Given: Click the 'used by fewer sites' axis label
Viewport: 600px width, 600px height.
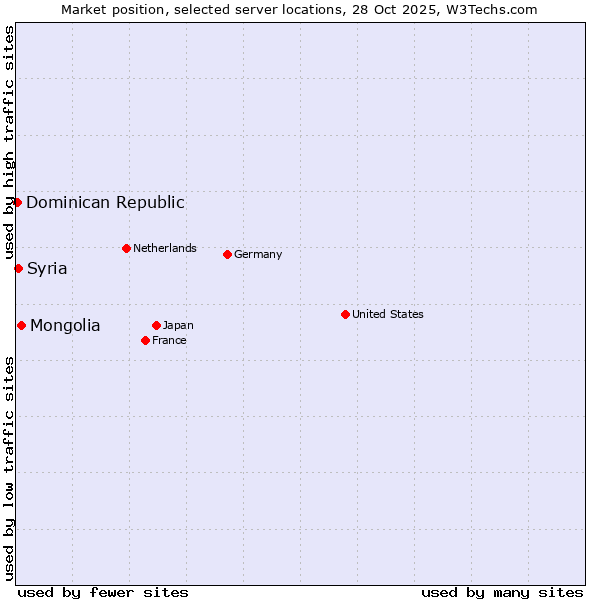Looking at the screenshot, I should point(103,592).
